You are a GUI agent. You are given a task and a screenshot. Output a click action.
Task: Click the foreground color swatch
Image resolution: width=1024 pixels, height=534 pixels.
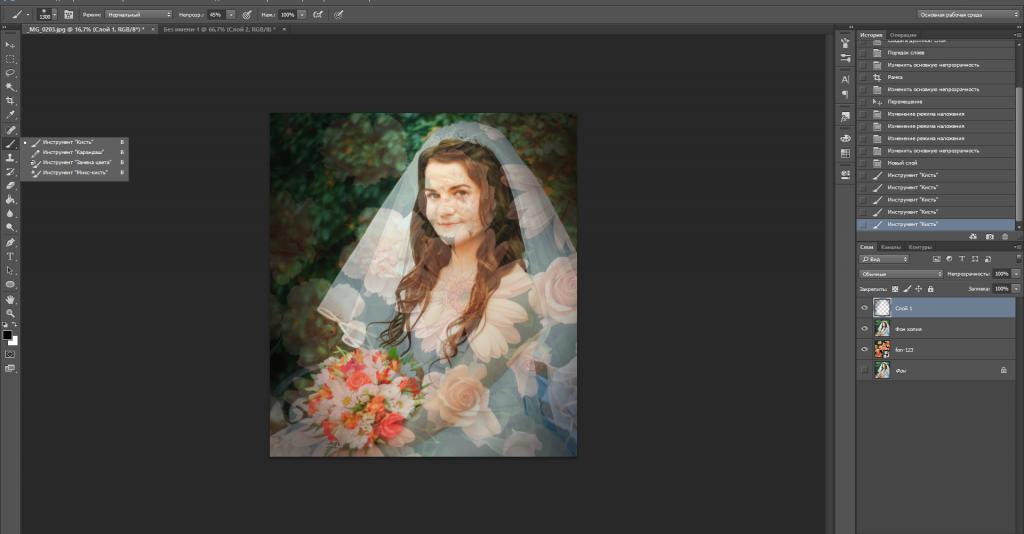pyautogui.click(x=7, y=334)
